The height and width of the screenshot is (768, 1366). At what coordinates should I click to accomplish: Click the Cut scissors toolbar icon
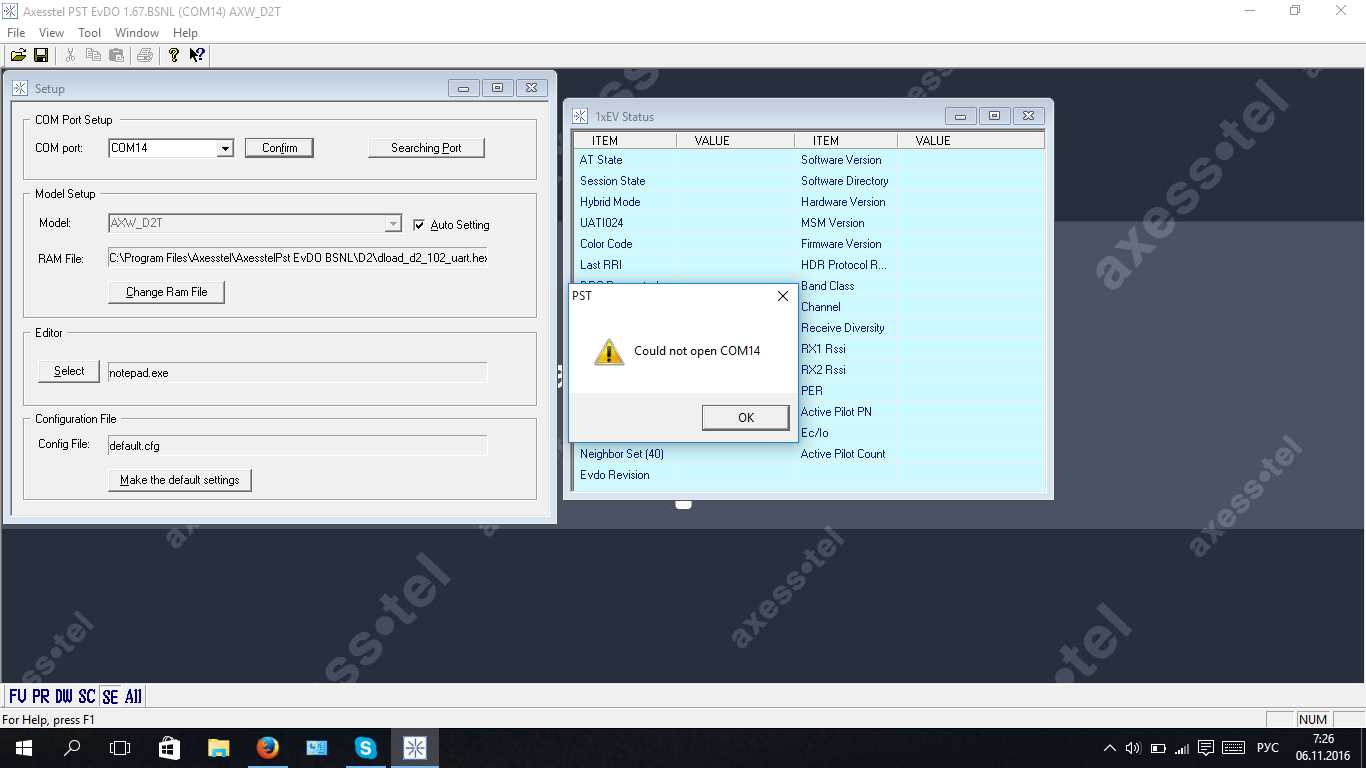click(70, 55)
